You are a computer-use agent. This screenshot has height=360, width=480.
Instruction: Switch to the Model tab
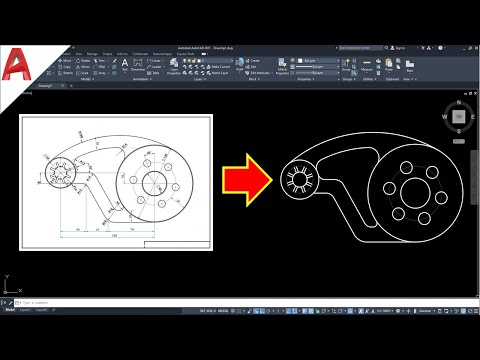pos(10,310)
